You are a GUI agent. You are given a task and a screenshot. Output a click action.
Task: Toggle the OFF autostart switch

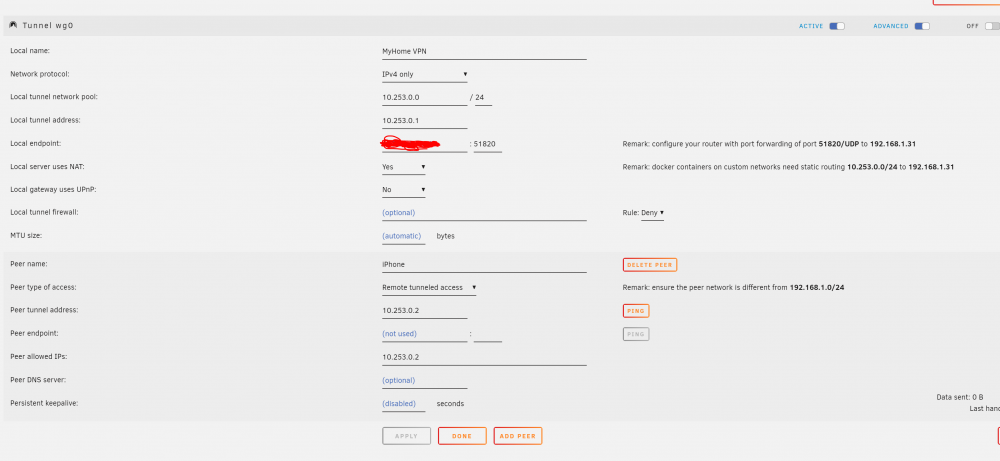pyautogui.click(x=992, y=26)
